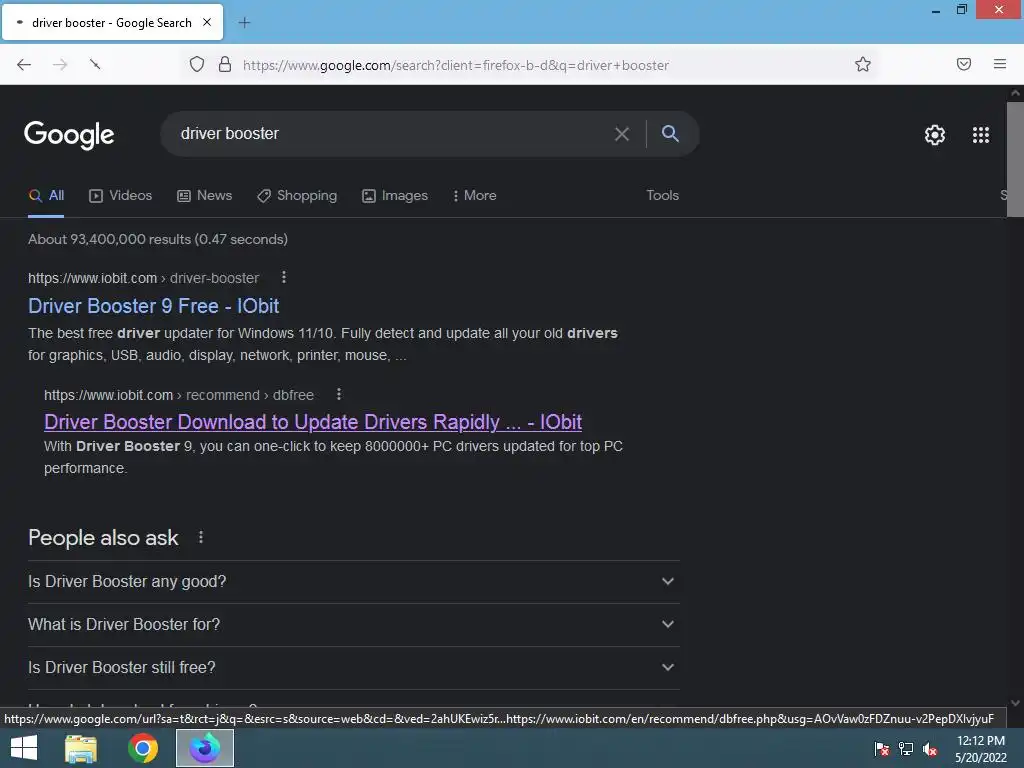Screen dimensions: 1024x768
Task: Expand 'Is Driver Booster still free?' question
Action: tap(353, 667)
